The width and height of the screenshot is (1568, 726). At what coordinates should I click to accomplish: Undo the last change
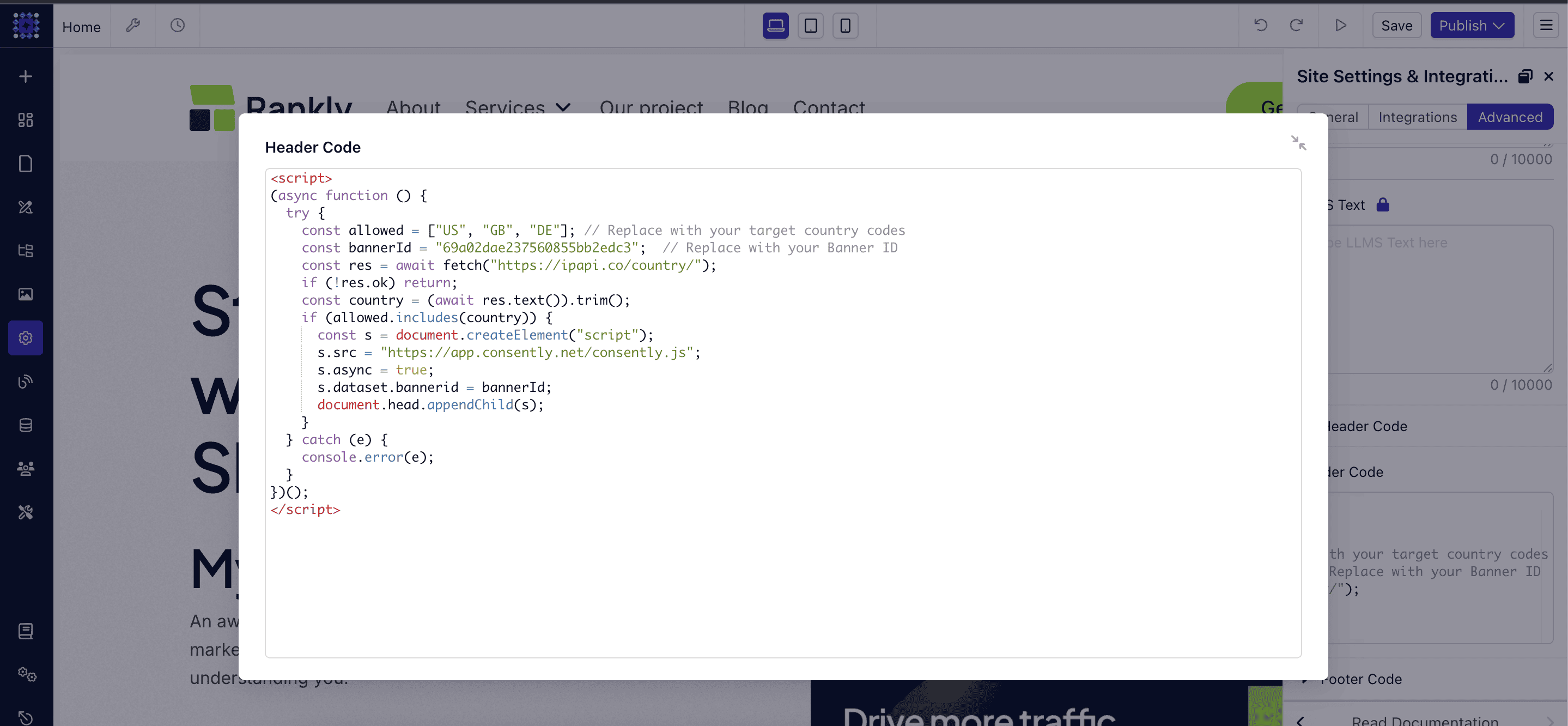pos(1261,26)
